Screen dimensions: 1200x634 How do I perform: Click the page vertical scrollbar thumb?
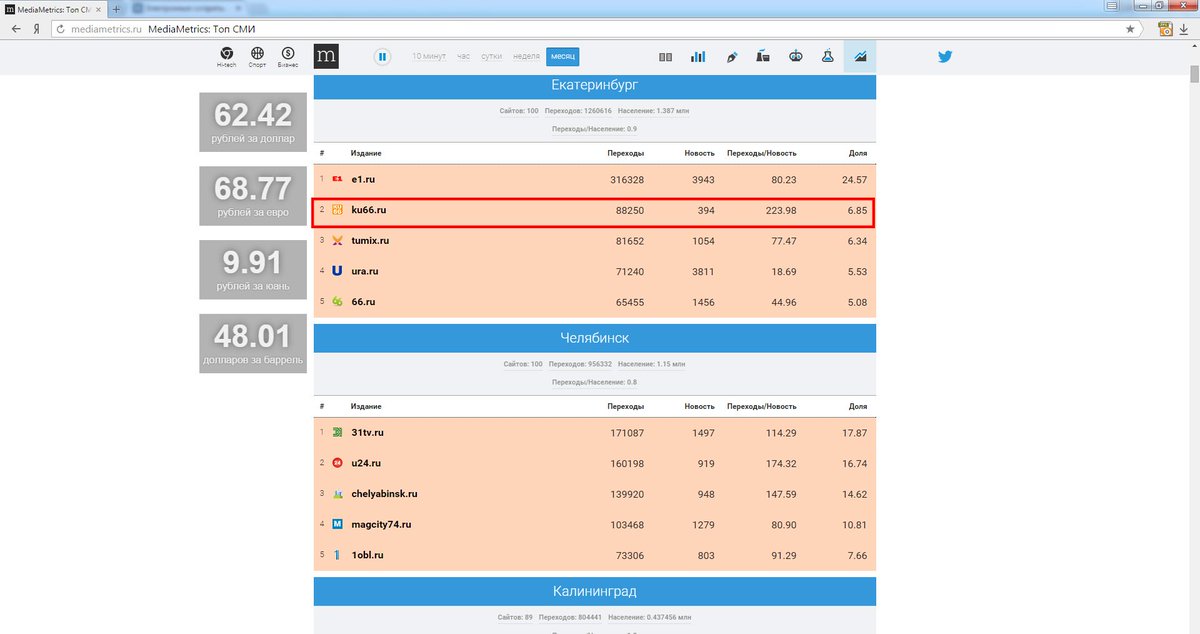point(1194,75)
